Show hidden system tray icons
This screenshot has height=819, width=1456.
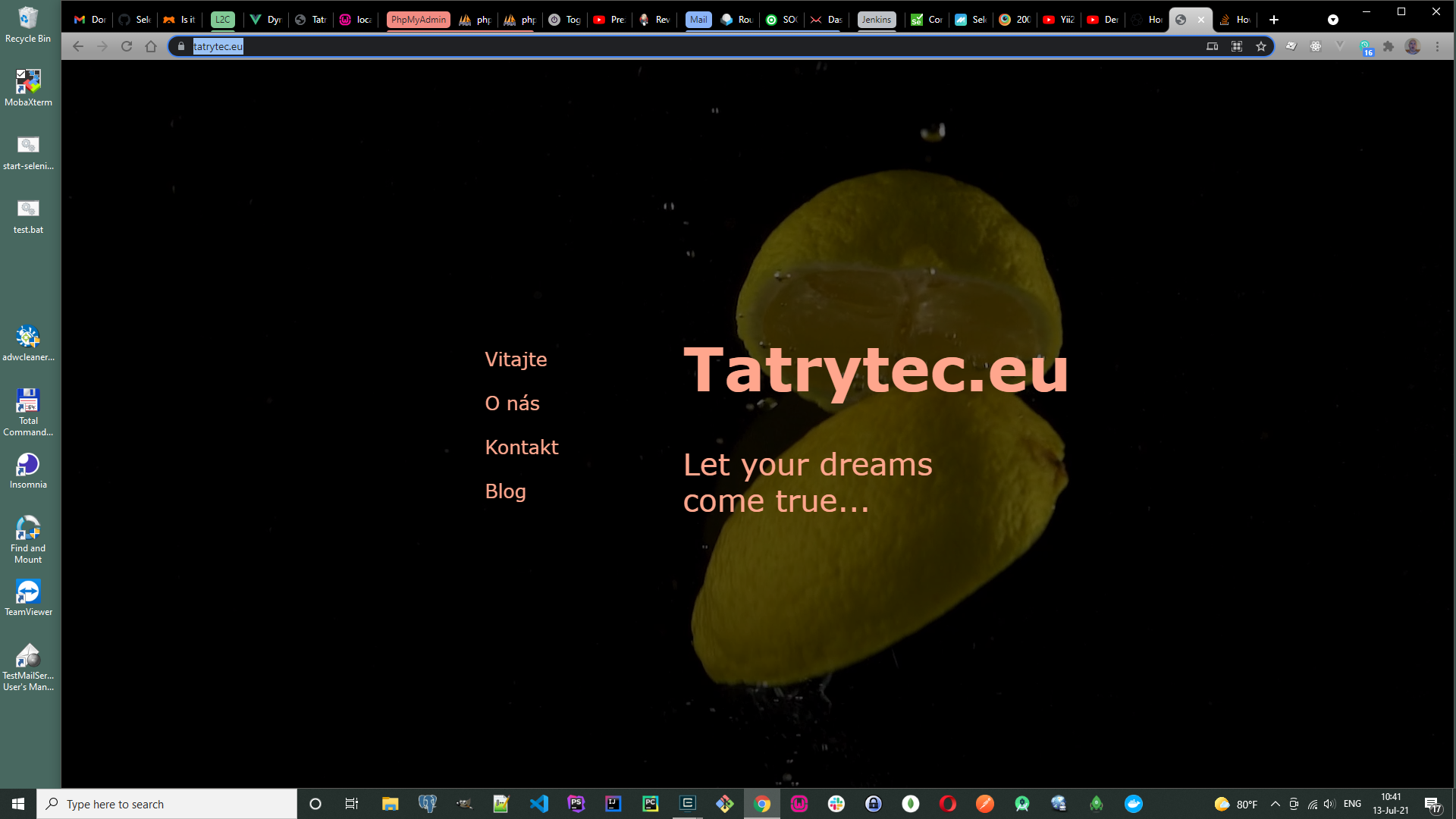tap(1276, 804)
